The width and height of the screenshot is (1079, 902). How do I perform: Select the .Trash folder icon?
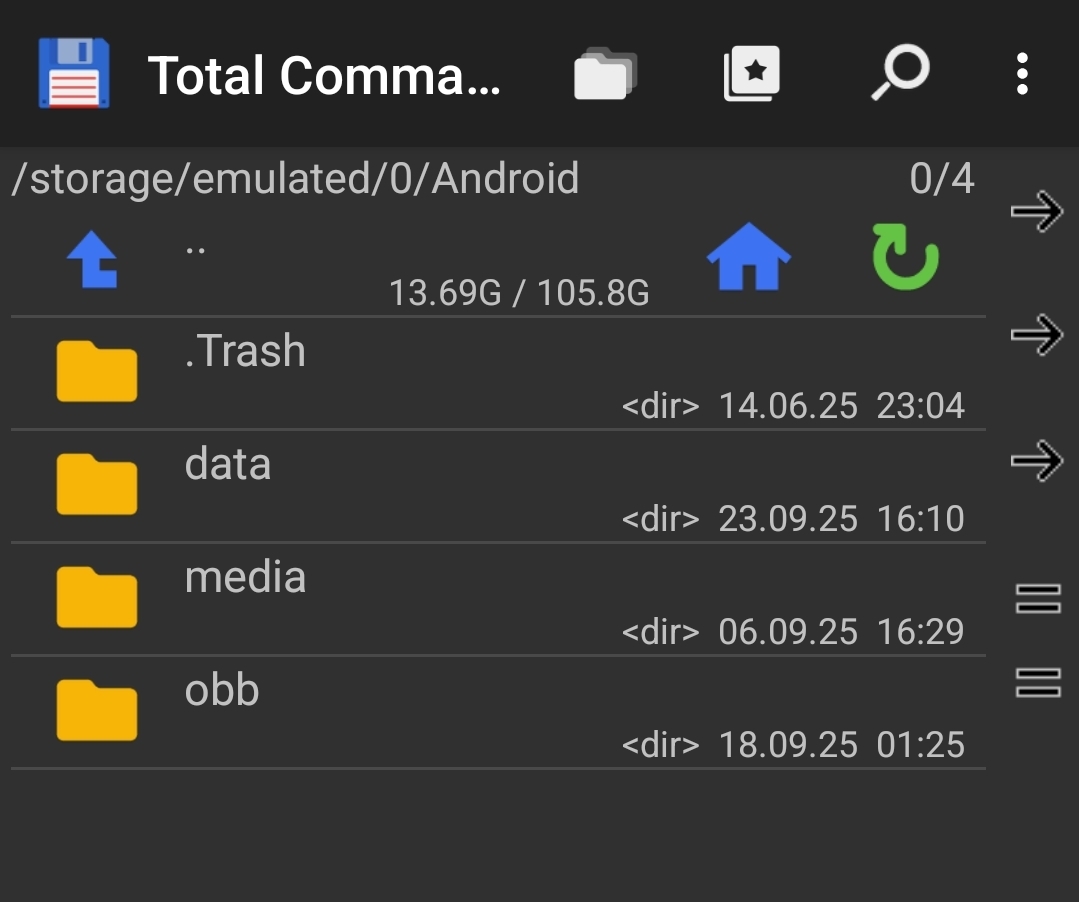pyautogui.click(x=96, y=372)
